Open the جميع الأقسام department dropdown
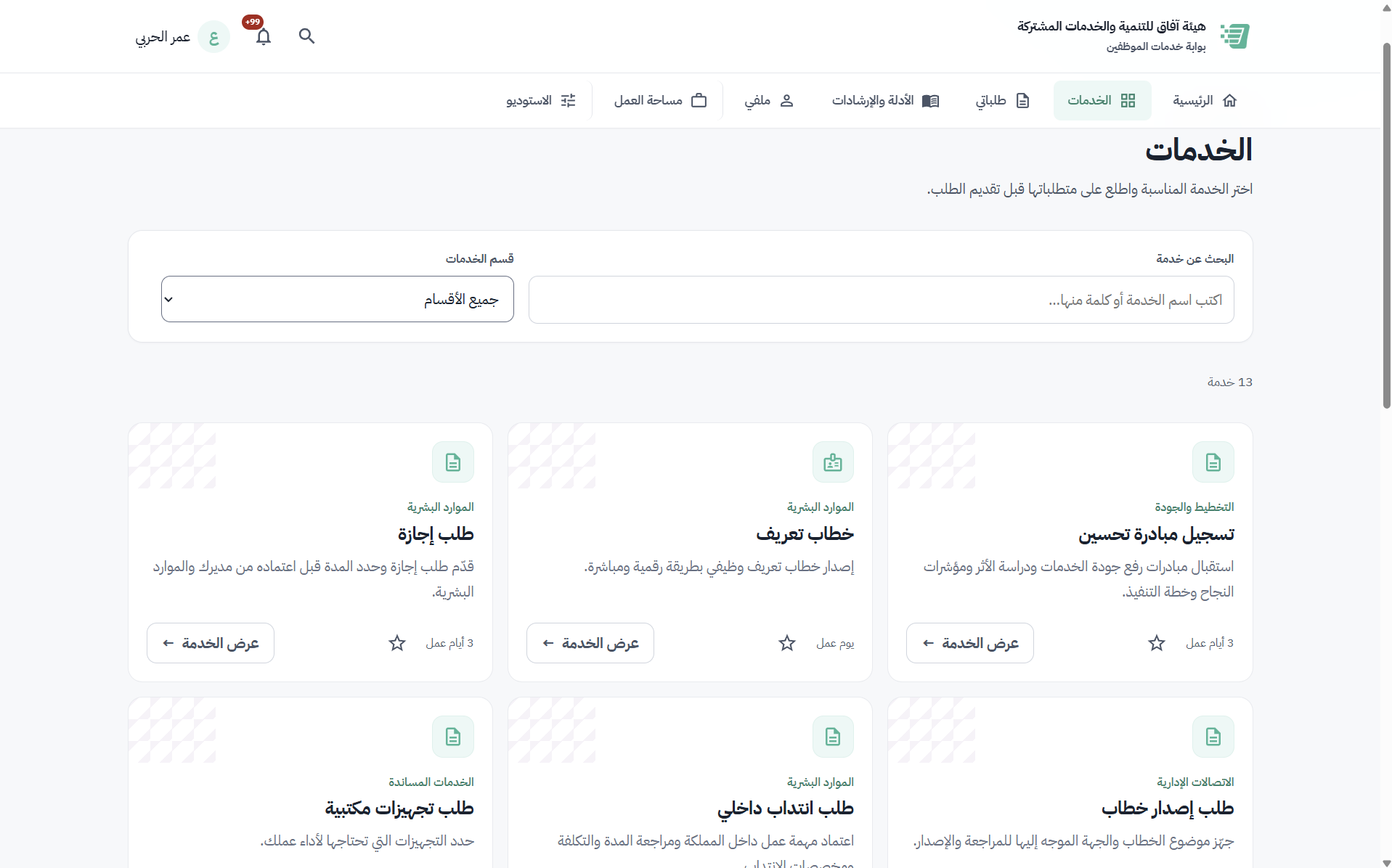This screenshot has width=1392, height=868. [338, 299]
